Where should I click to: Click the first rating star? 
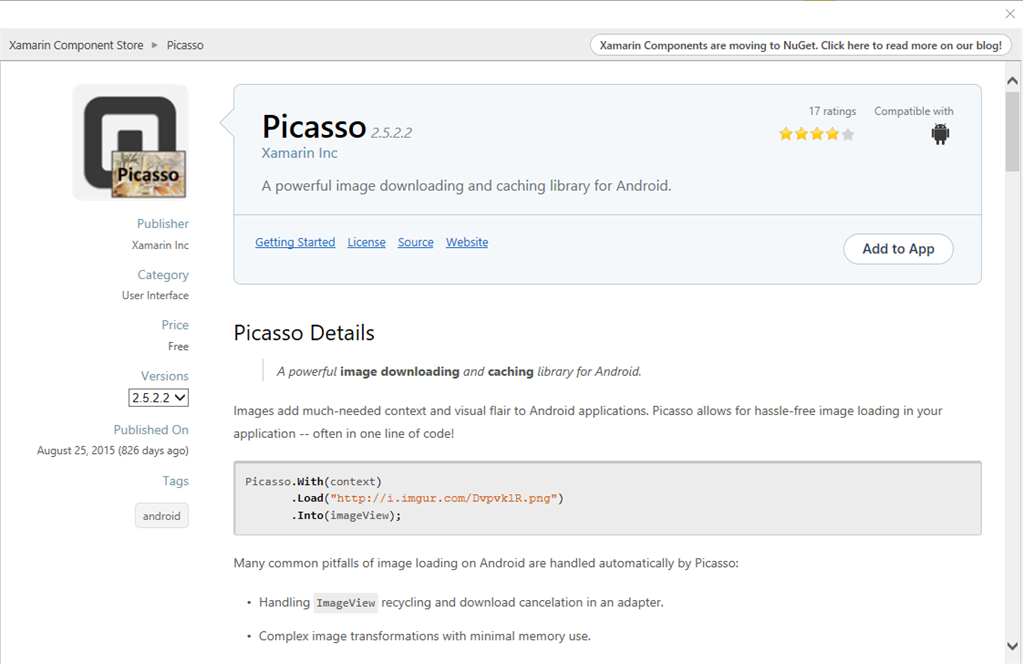(x=786, y=134)
